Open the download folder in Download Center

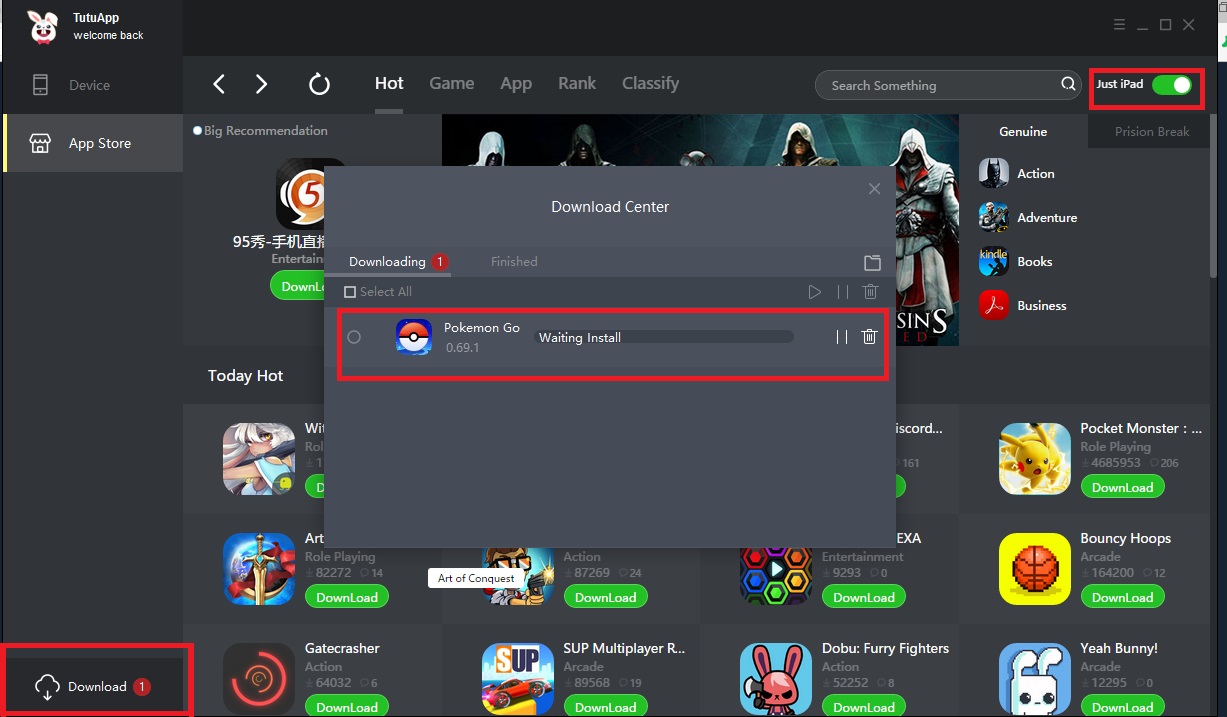[872, 262]
